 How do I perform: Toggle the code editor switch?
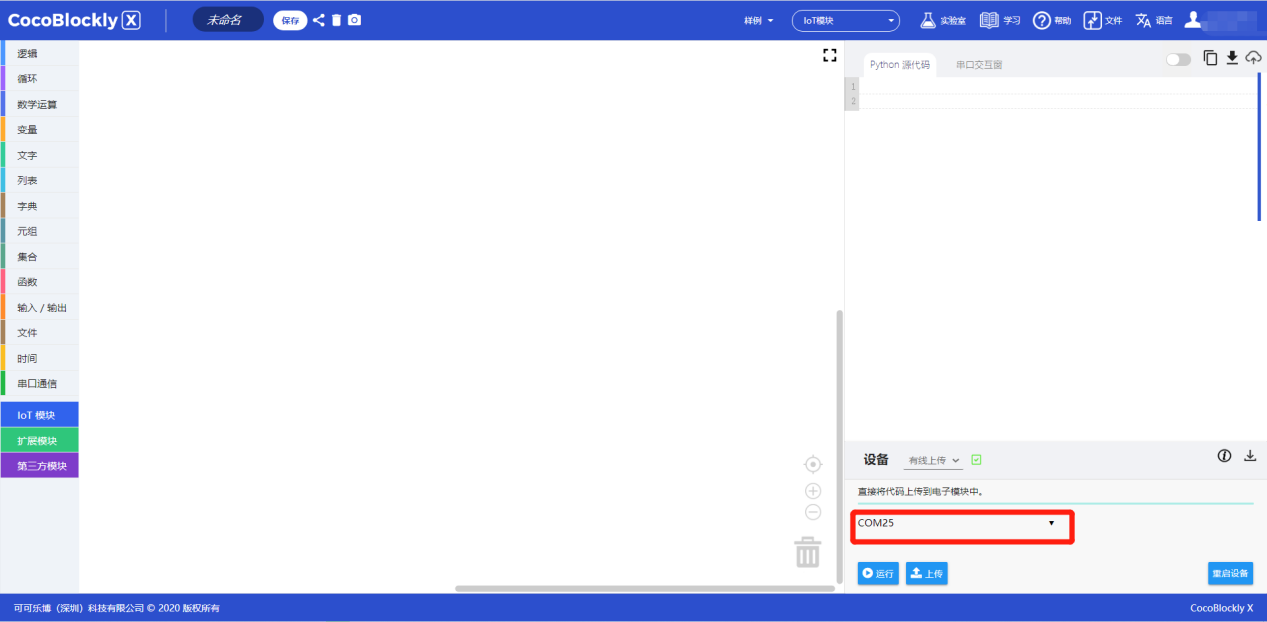(x=1178, y=60)
